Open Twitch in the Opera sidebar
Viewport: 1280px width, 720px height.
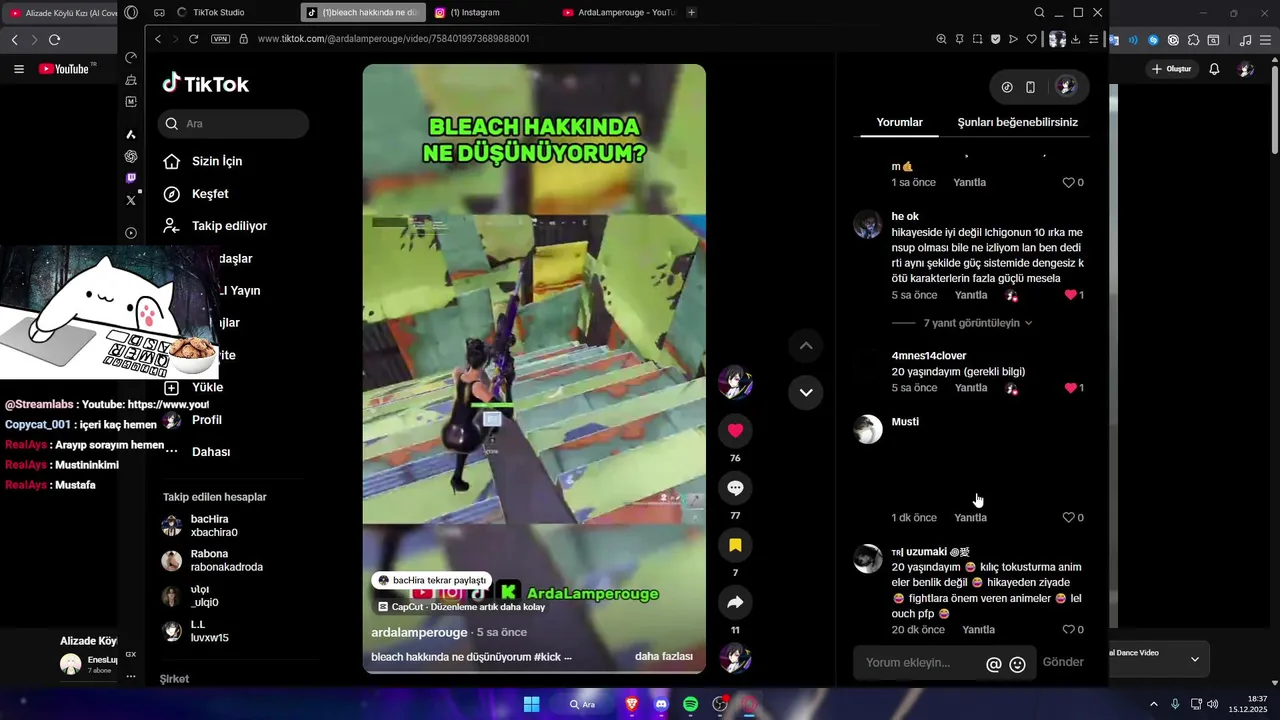pyautogui.click(x=131, y=178)
